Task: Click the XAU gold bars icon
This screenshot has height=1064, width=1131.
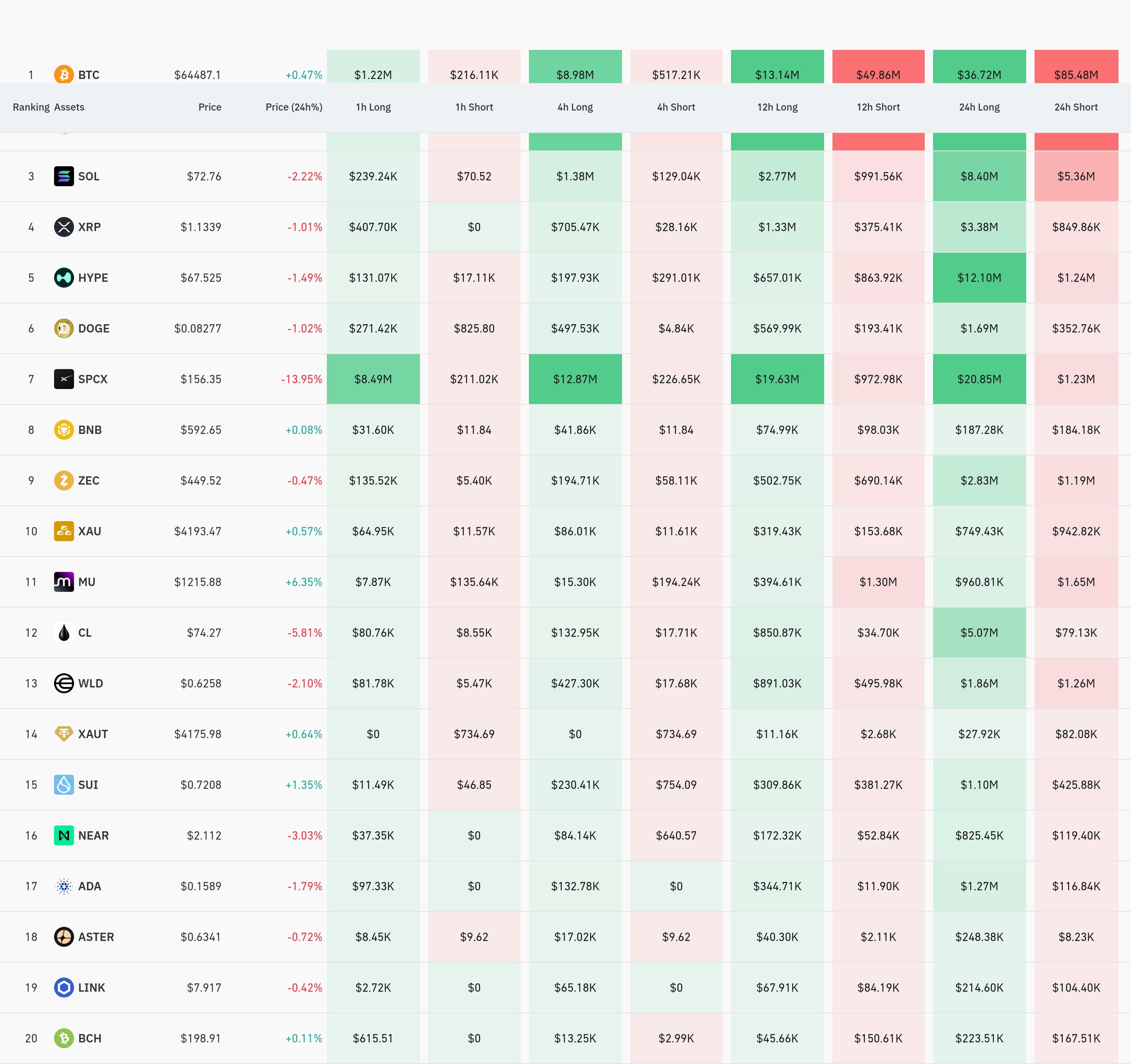Action: click(64, 531)
